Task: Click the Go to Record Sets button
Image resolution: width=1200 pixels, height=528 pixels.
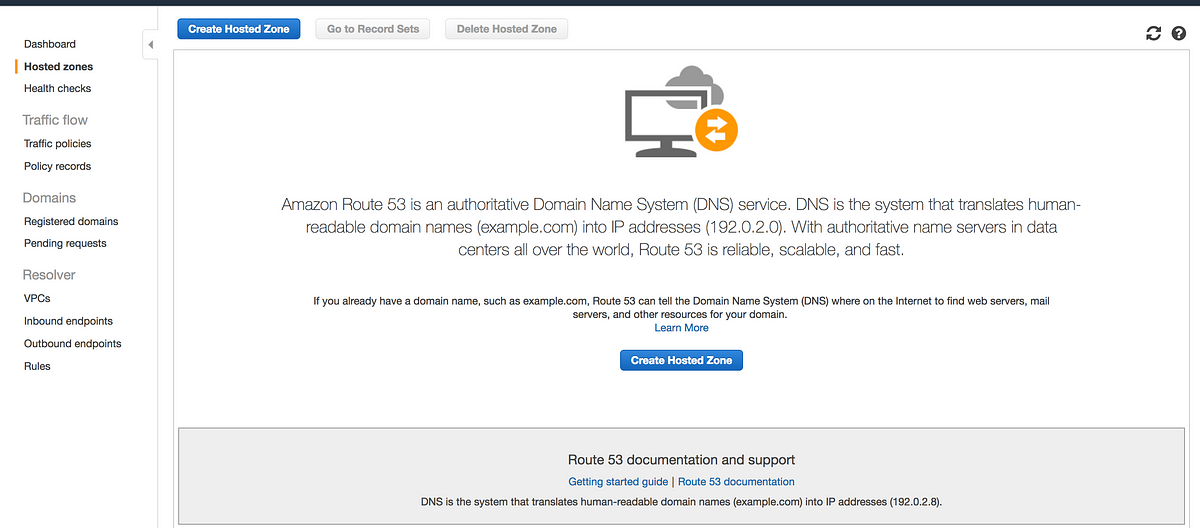Action: pos(373,29)
